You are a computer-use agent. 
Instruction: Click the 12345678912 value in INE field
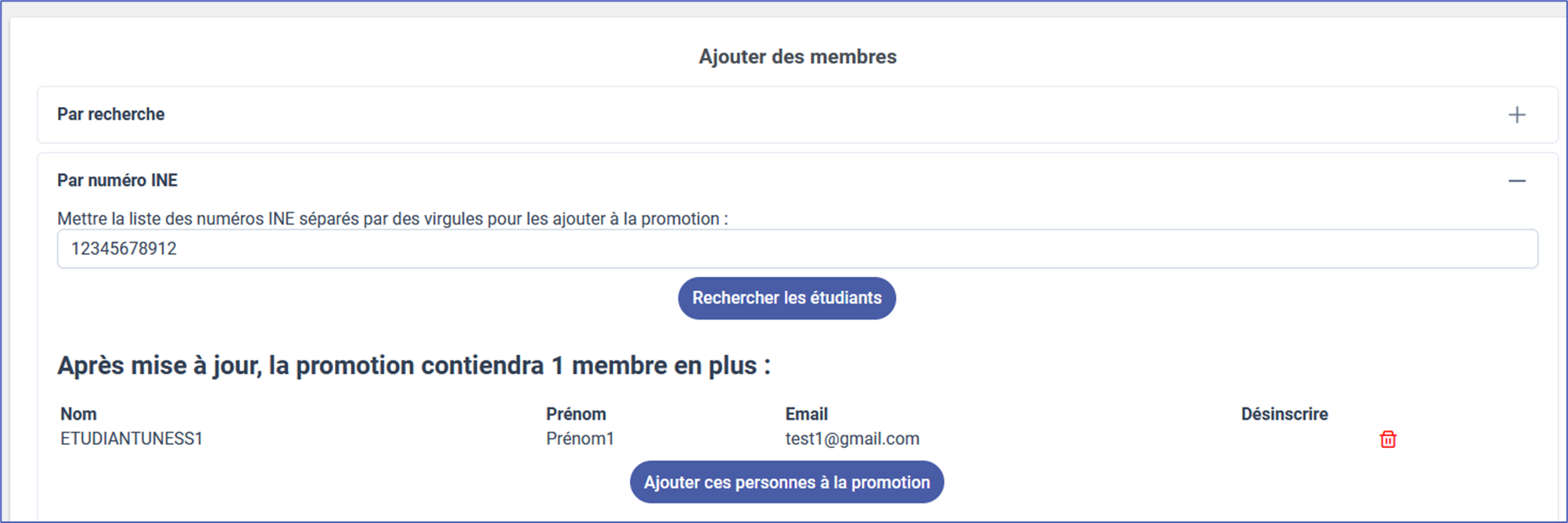[124, 249]
